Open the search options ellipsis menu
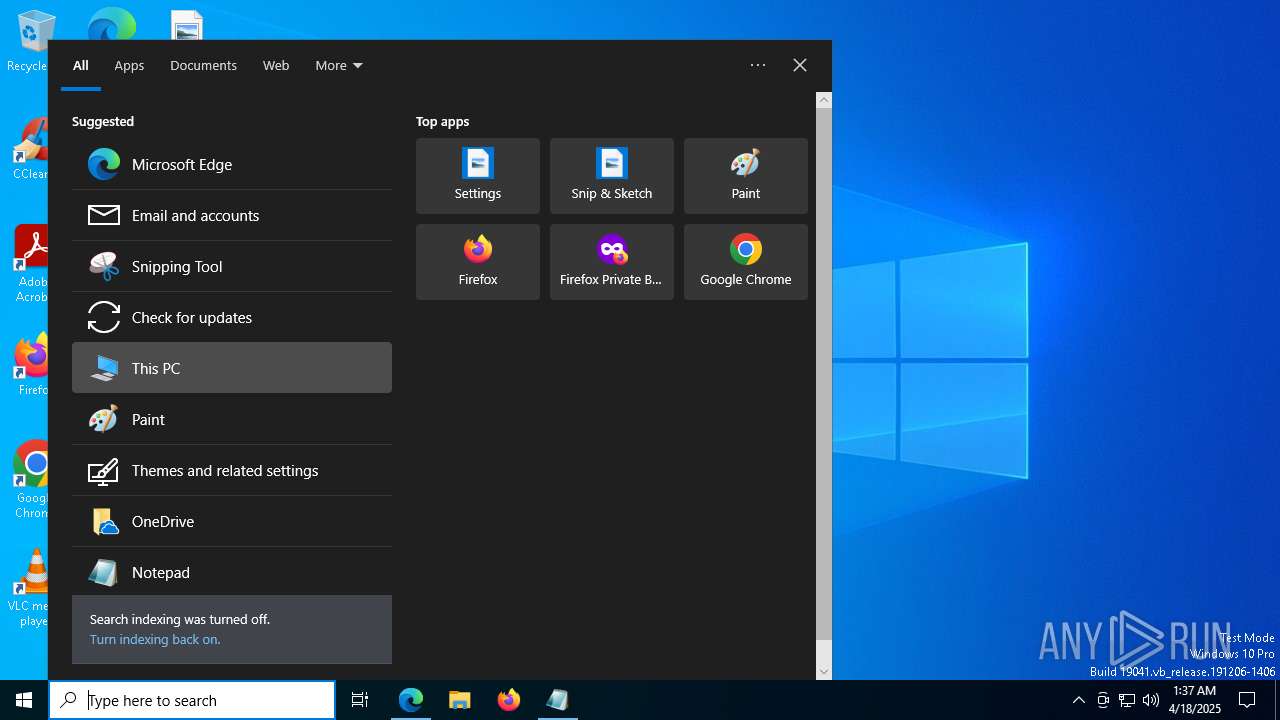Viewport: 1280px width, 720px height. tap(758, 65)
